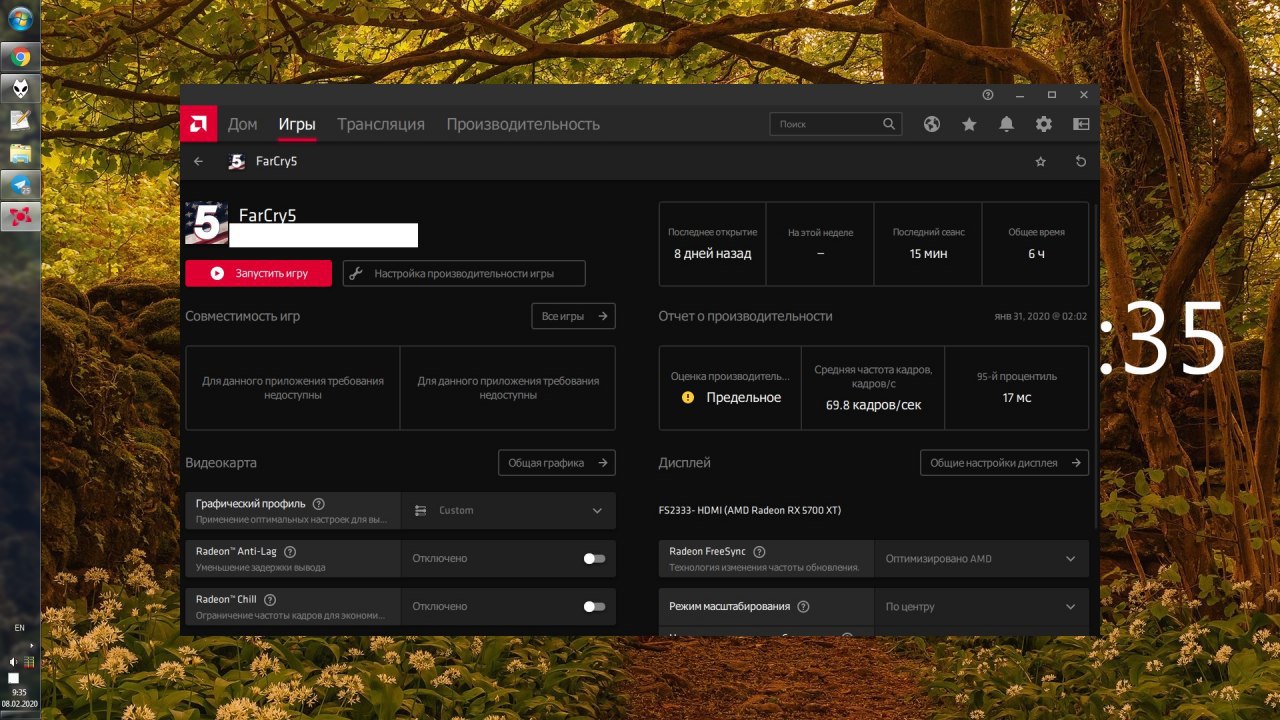This screenshot has width=1280, height=720.
Task: Show help for Radeon FreeSync
Action: click(759, 551)
